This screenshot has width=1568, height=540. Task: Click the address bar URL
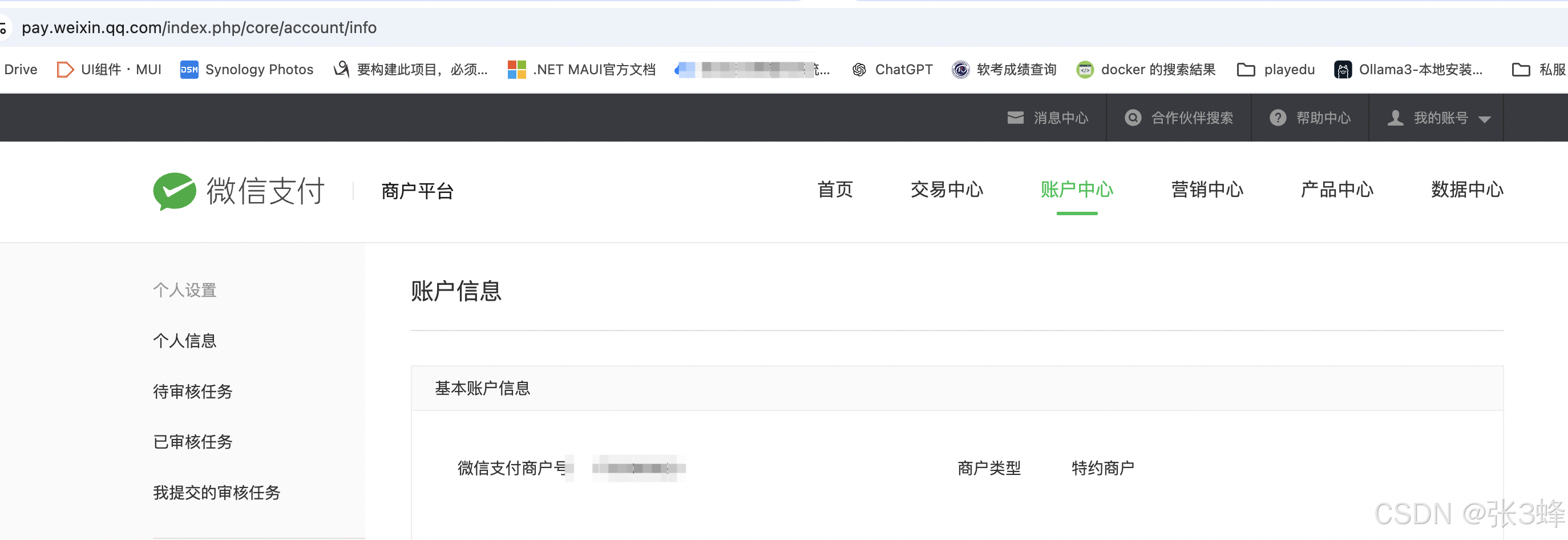(199, 27)
